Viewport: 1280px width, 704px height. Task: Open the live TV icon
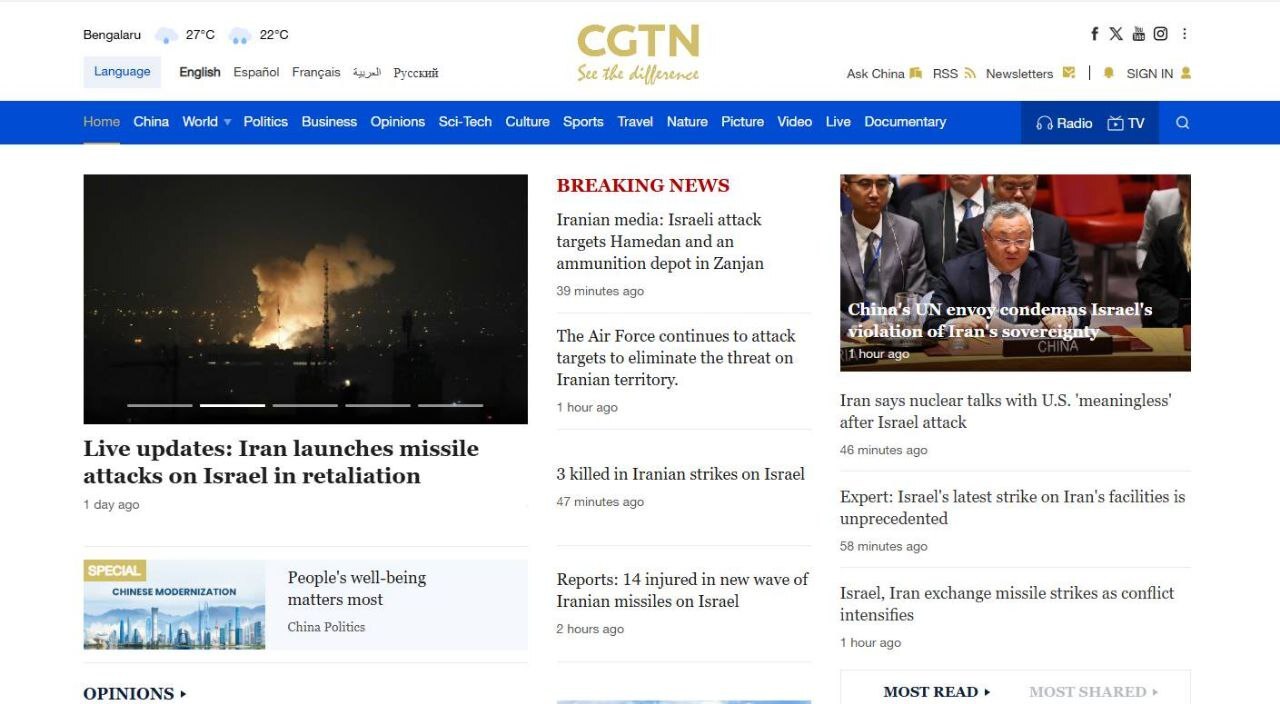point(1116,123)
